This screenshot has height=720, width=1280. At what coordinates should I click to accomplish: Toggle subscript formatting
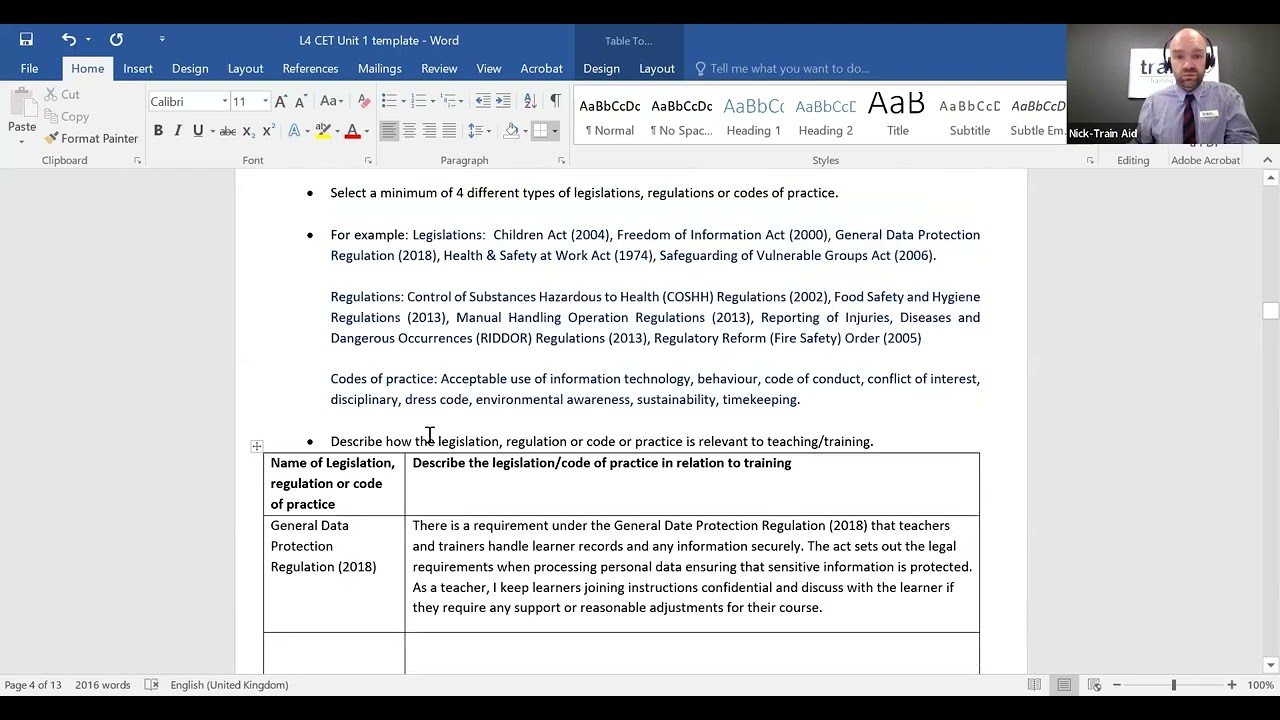248,131
